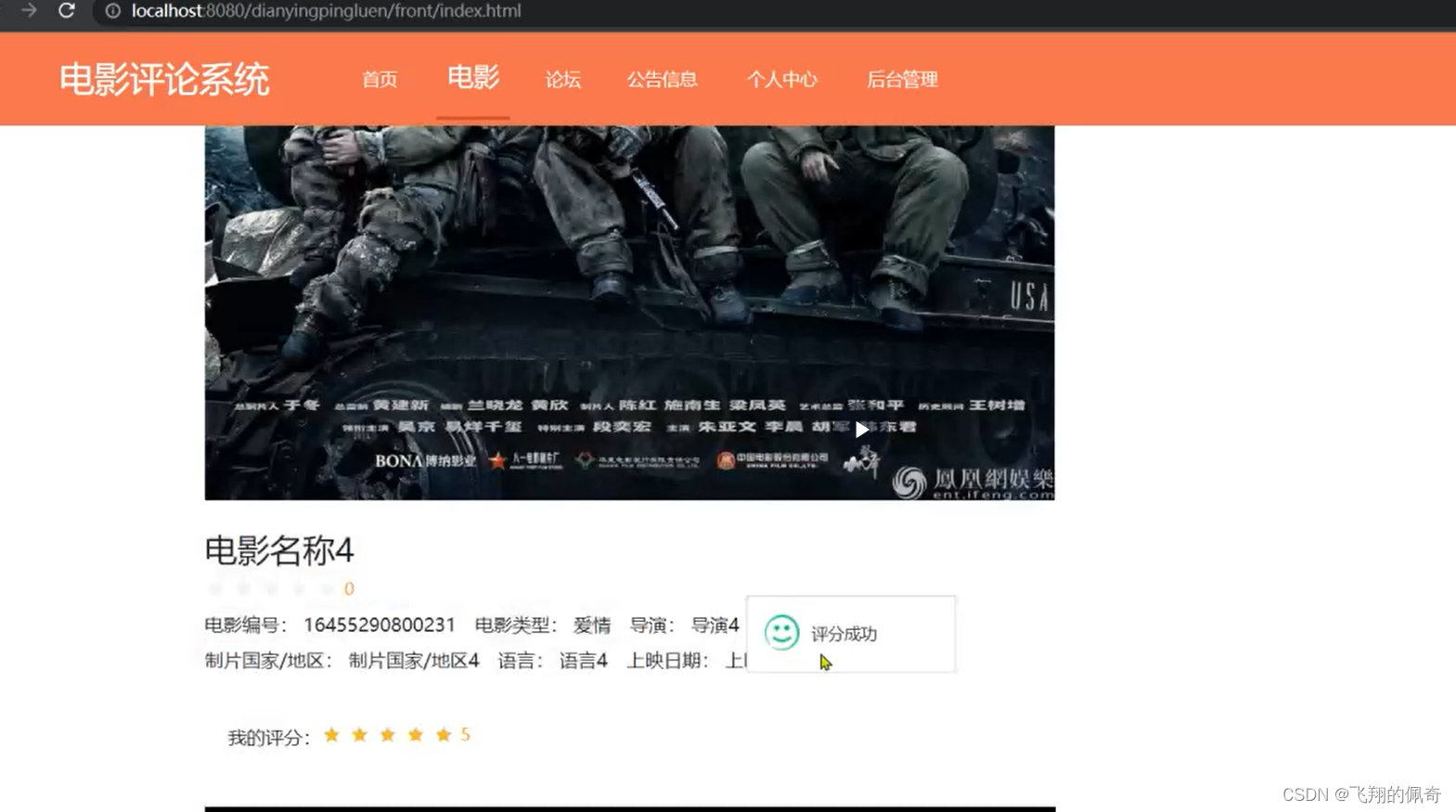The width and height of the screenshot is (1456, 812).
Task: Click my rating score number 5
Action: (x=466, y=735)
